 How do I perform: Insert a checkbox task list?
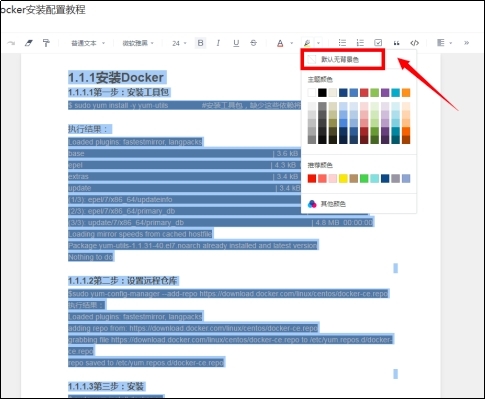[378, 43]
